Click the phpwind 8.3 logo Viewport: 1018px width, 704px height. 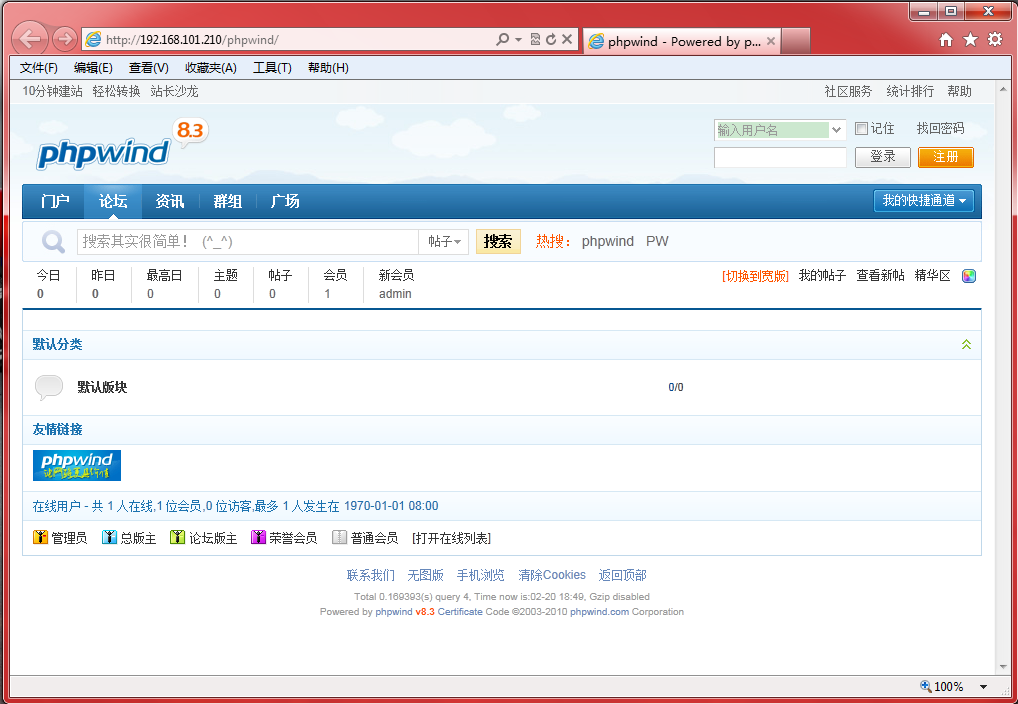coord(122,145)
